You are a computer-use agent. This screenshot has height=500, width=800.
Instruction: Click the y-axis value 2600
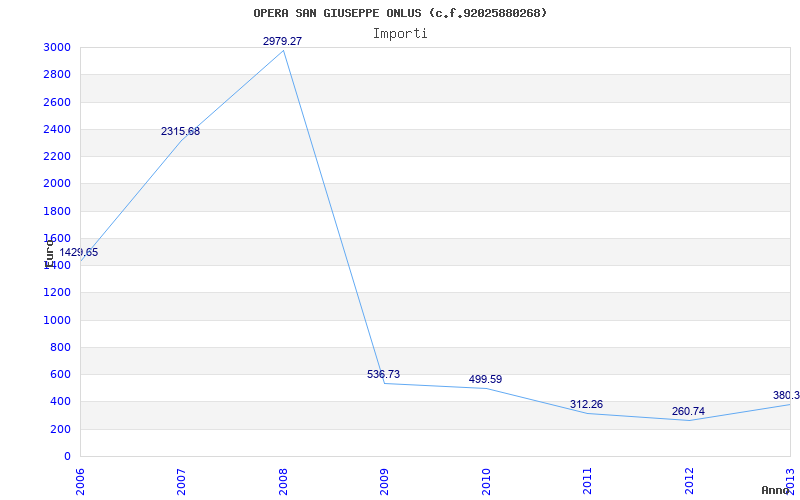(58, 102)
